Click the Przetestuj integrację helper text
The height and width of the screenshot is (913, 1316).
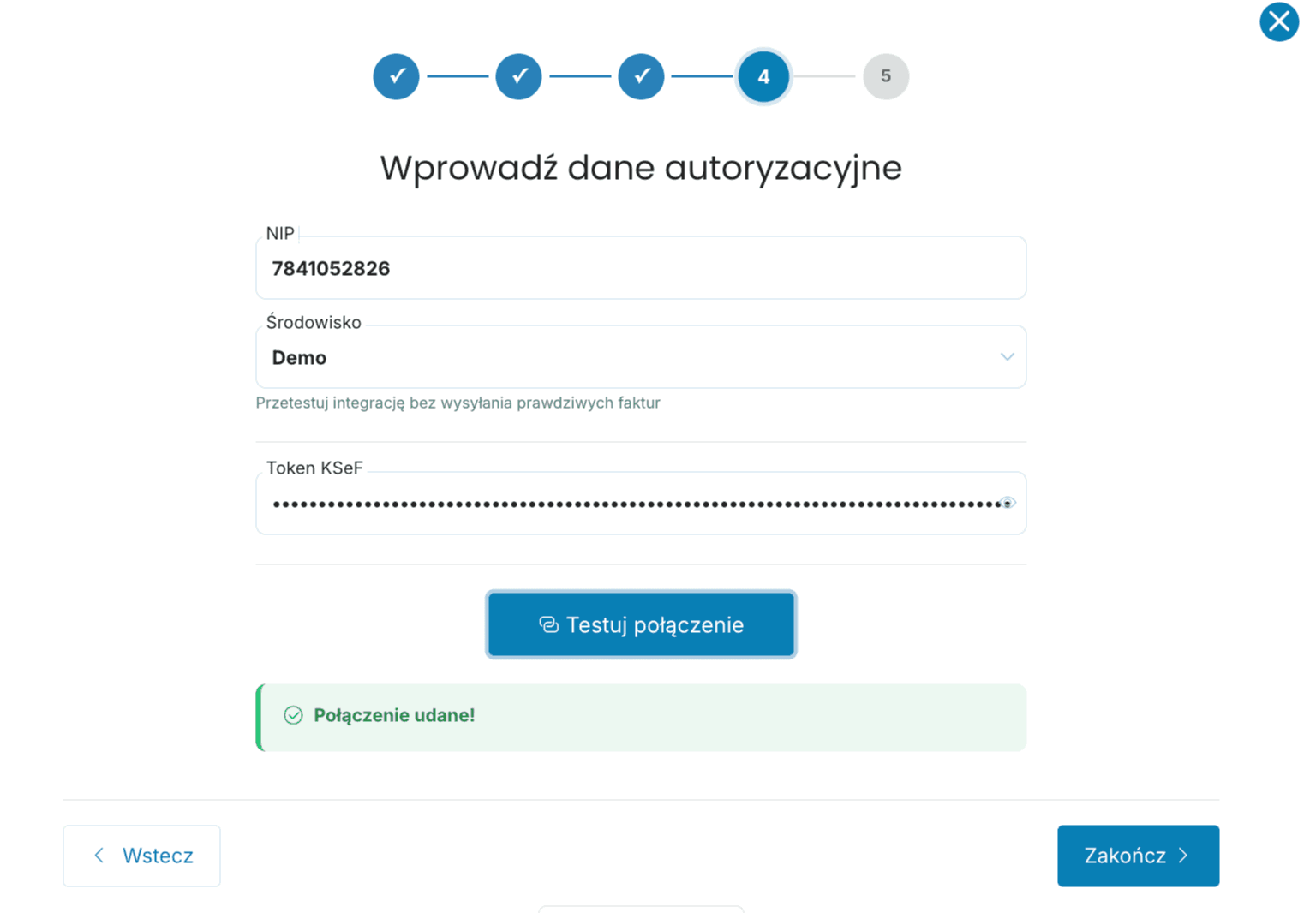(x=458, y=403)
